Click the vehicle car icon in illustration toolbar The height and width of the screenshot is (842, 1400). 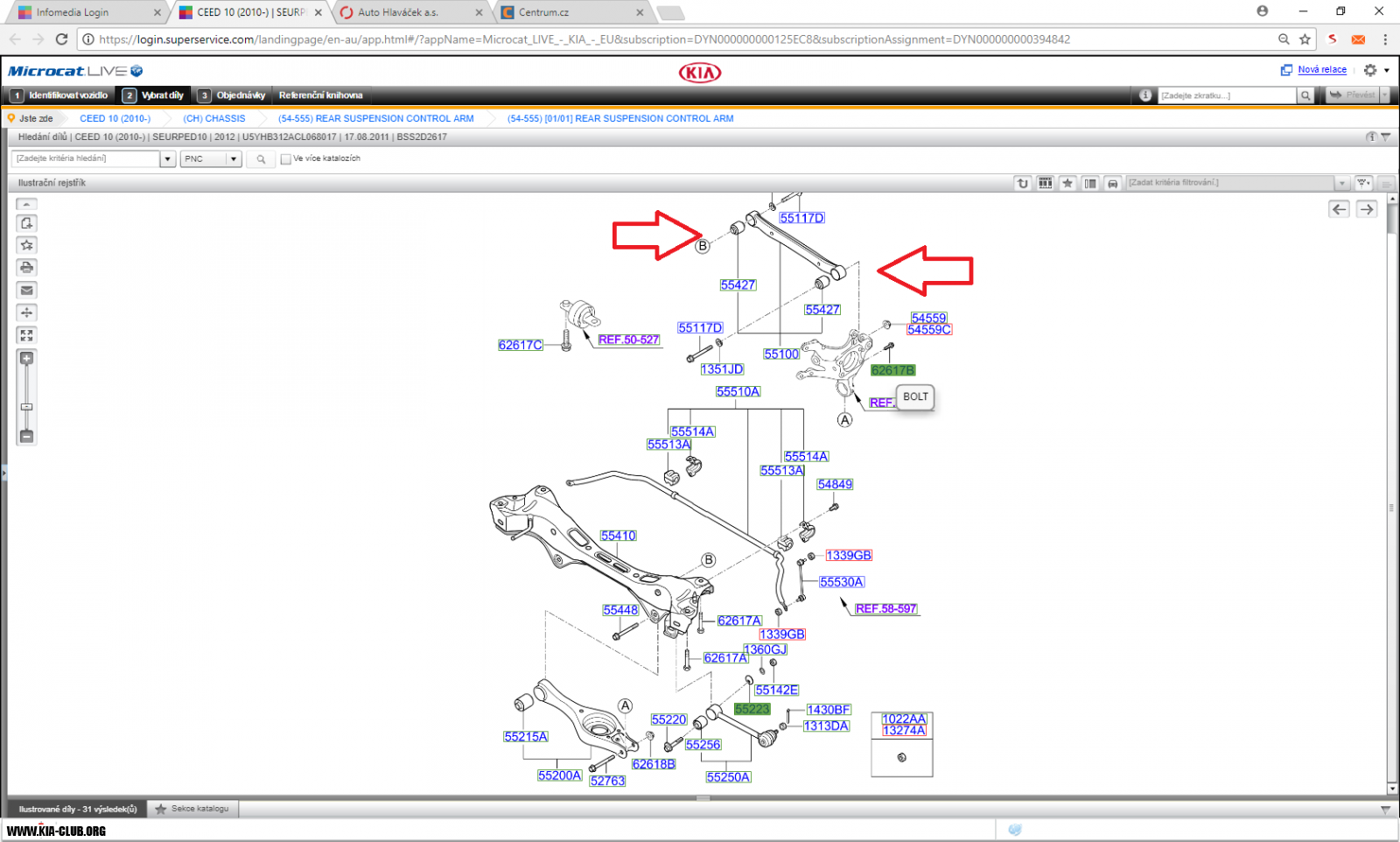tap(1112, 183)
